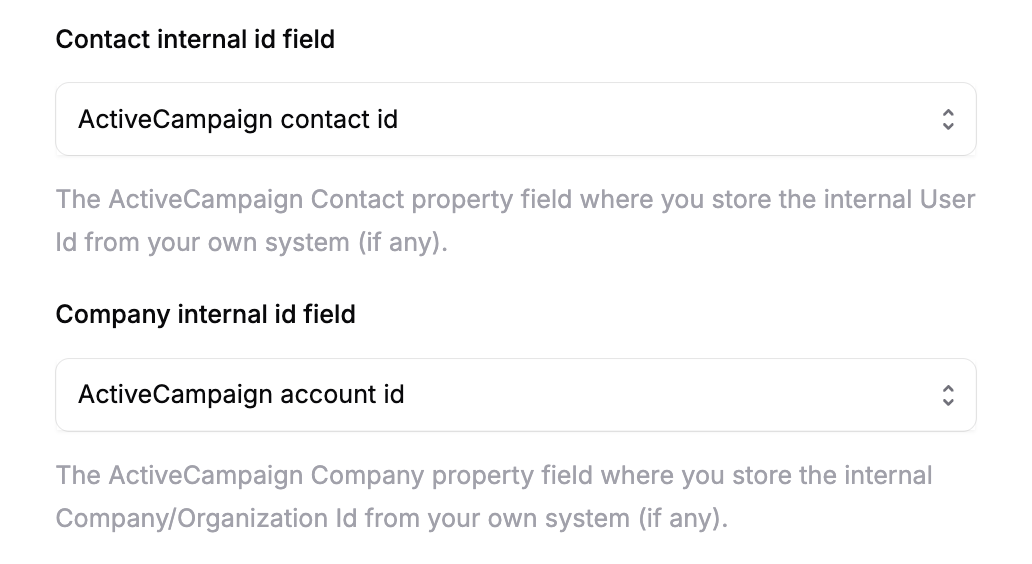Click the "Company internal id field" label
1032x564 pixels.
pos(205,315)
